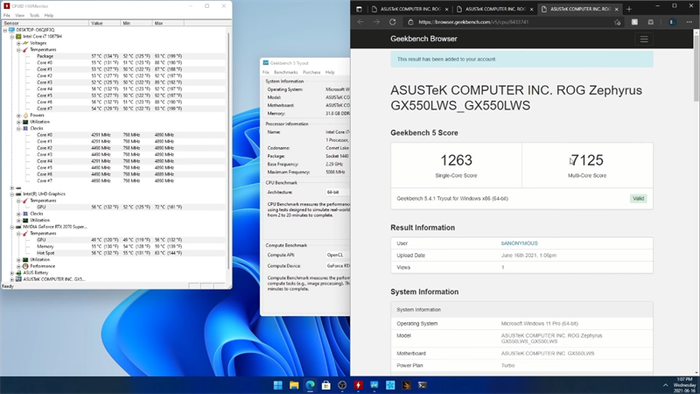Click the browser address bar URL
700x394 pixels.
coord(474,22)
